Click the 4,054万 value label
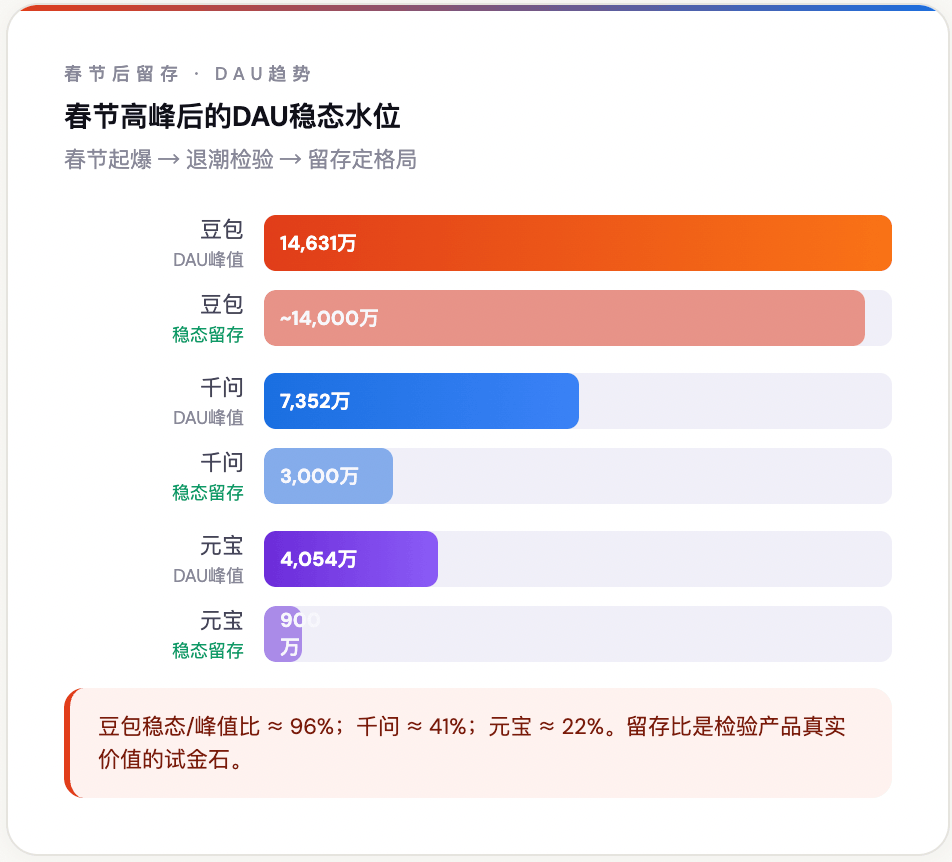 (318, 559)
